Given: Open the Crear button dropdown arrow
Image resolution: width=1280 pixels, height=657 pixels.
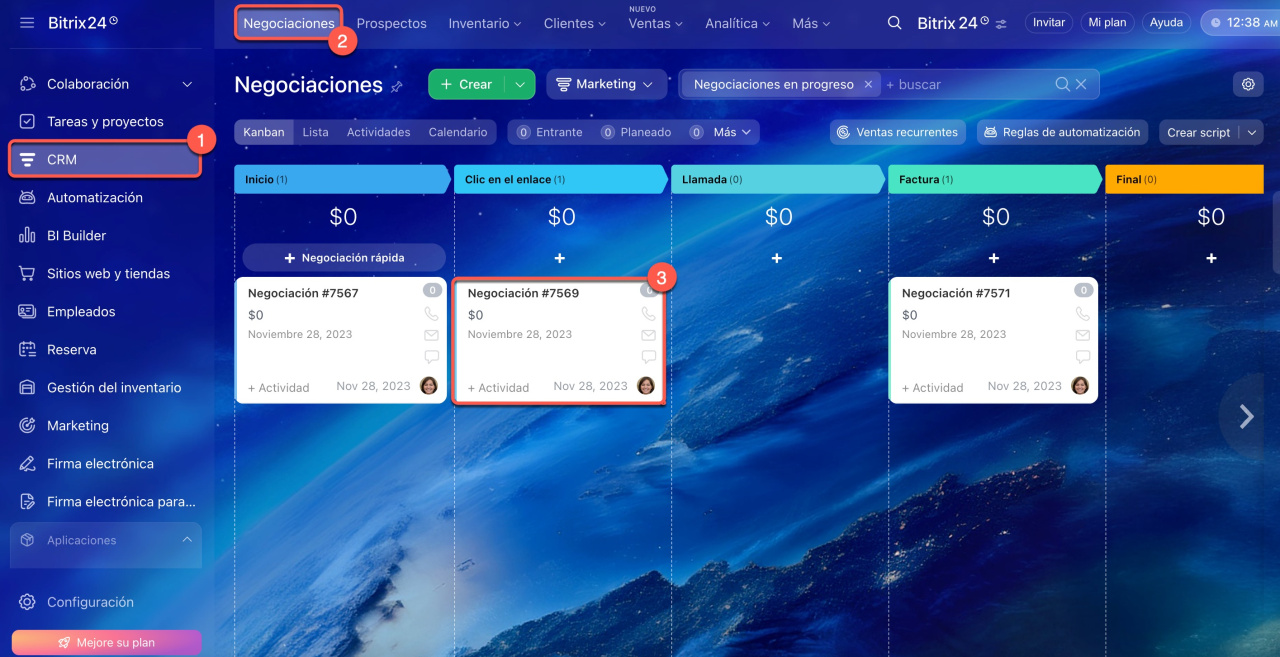Looking at the screenshot, I should [520, 85].
